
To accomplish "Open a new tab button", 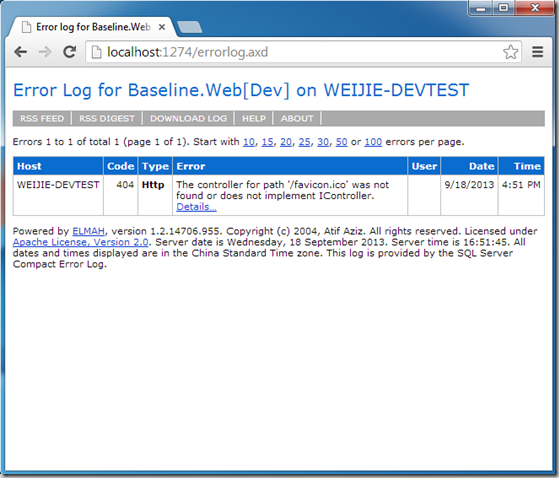I will click(190, 27).
